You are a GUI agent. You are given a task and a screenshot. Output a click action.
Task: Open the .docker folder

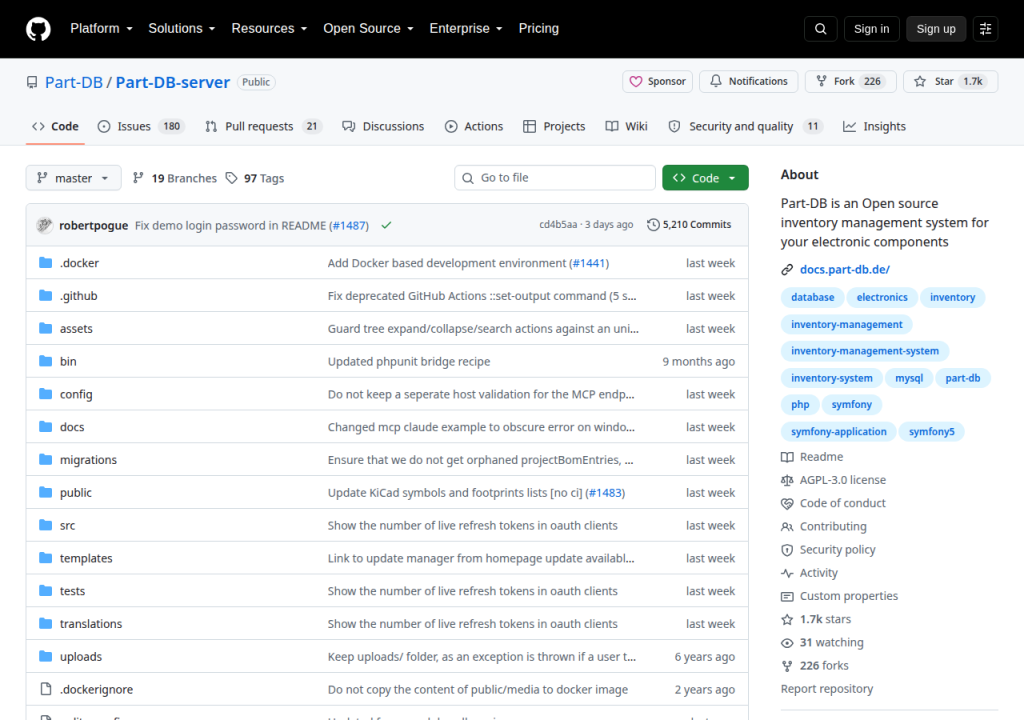tap(79, 263)
